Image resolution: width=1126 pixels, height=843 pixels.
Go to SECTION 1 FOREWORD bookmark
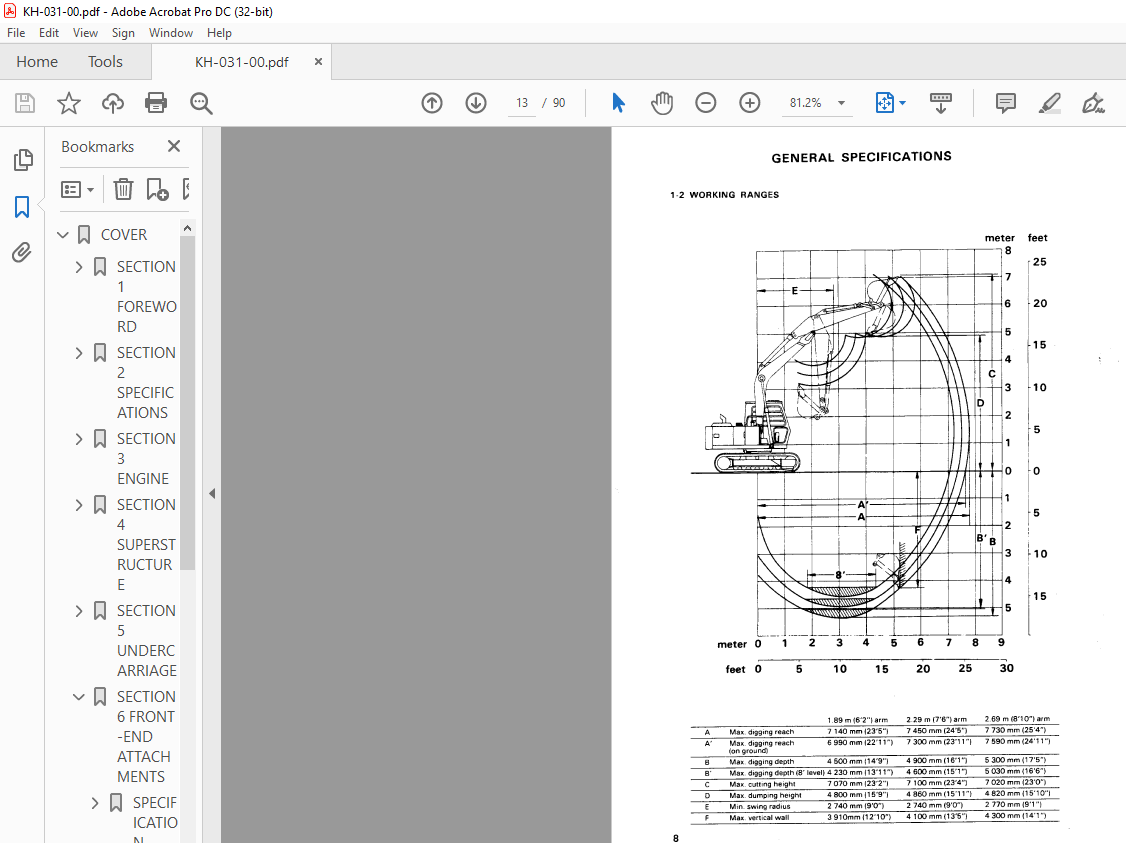pyautogui.click(x=146, y=297)
